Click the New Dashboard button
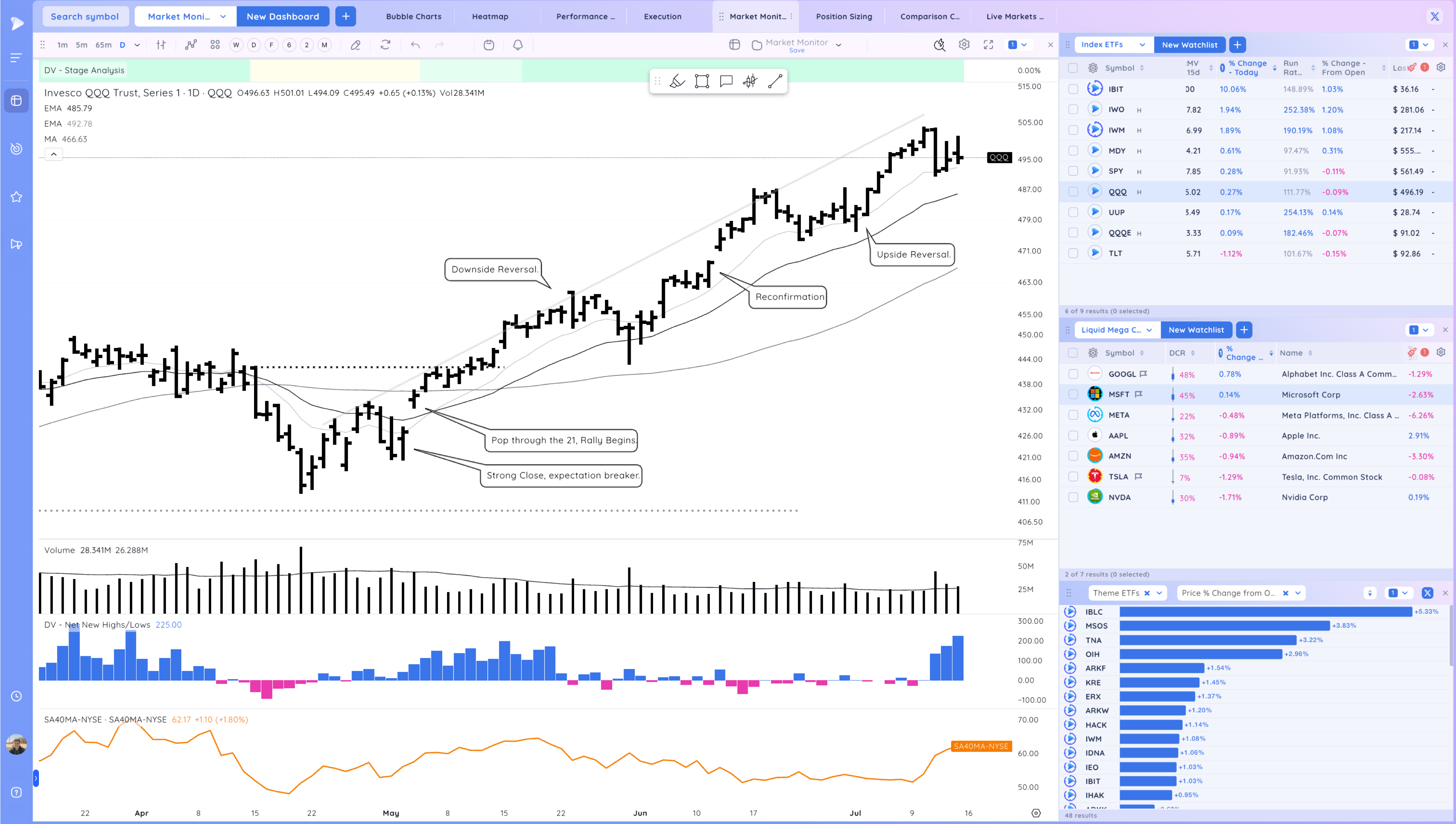Image resolution: width=1456 pixels, height=824 pixels. point(282,16)
